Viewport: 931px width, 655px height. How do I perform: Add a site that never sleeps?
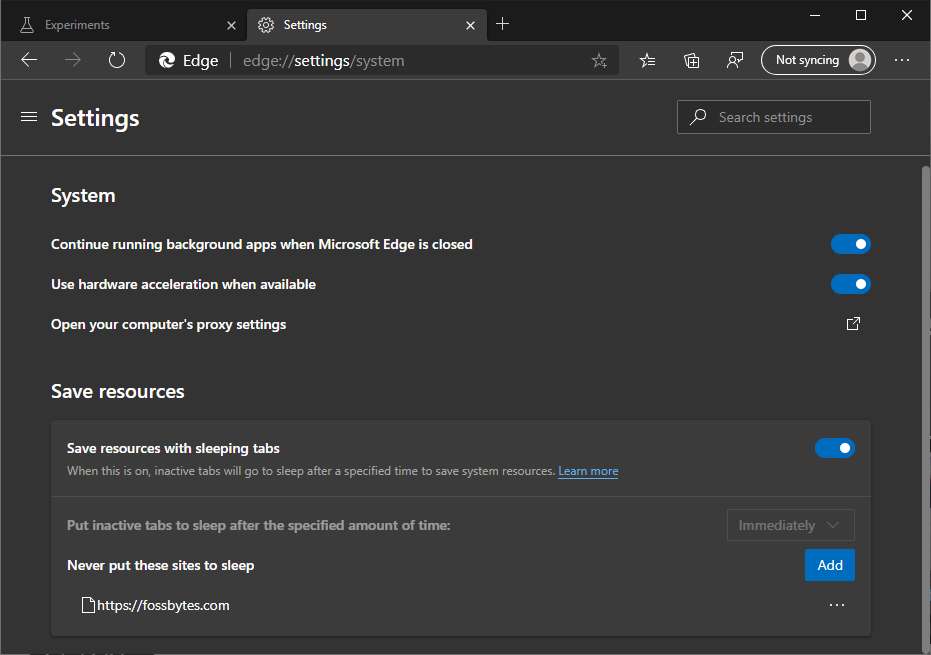coord(829,564)
